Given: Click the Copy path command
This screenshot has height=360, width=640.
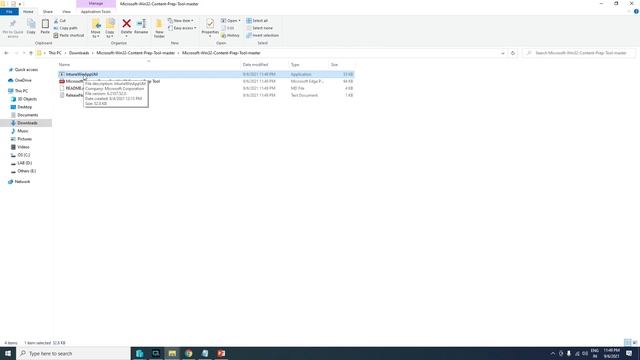Looking at the screenshot, I should pyautogui.click(x=65, y=28).
